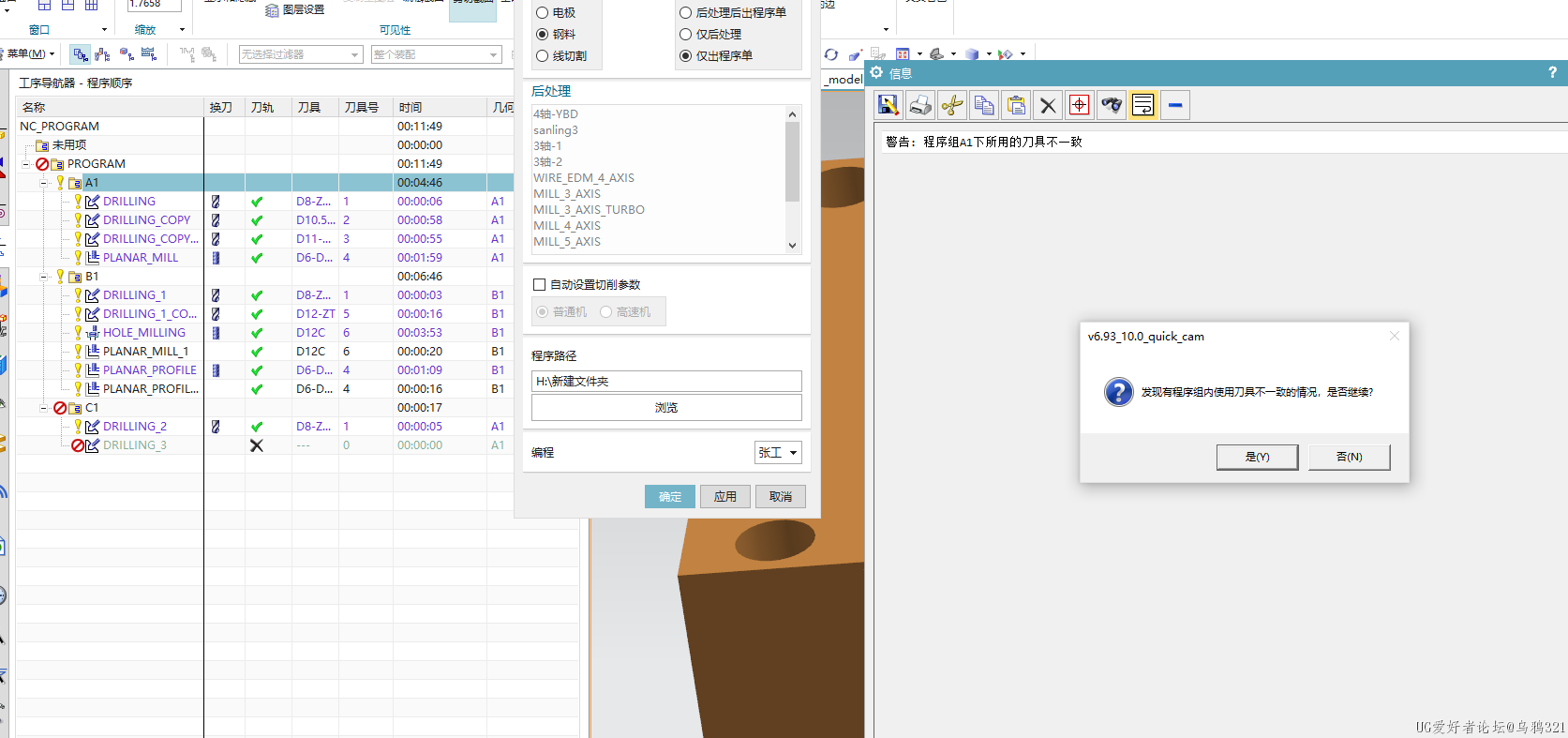The width and height of the screenshot is (1568, 738).
Task: Click the postprocessor list scroll-down arrow
Action: 792,246
